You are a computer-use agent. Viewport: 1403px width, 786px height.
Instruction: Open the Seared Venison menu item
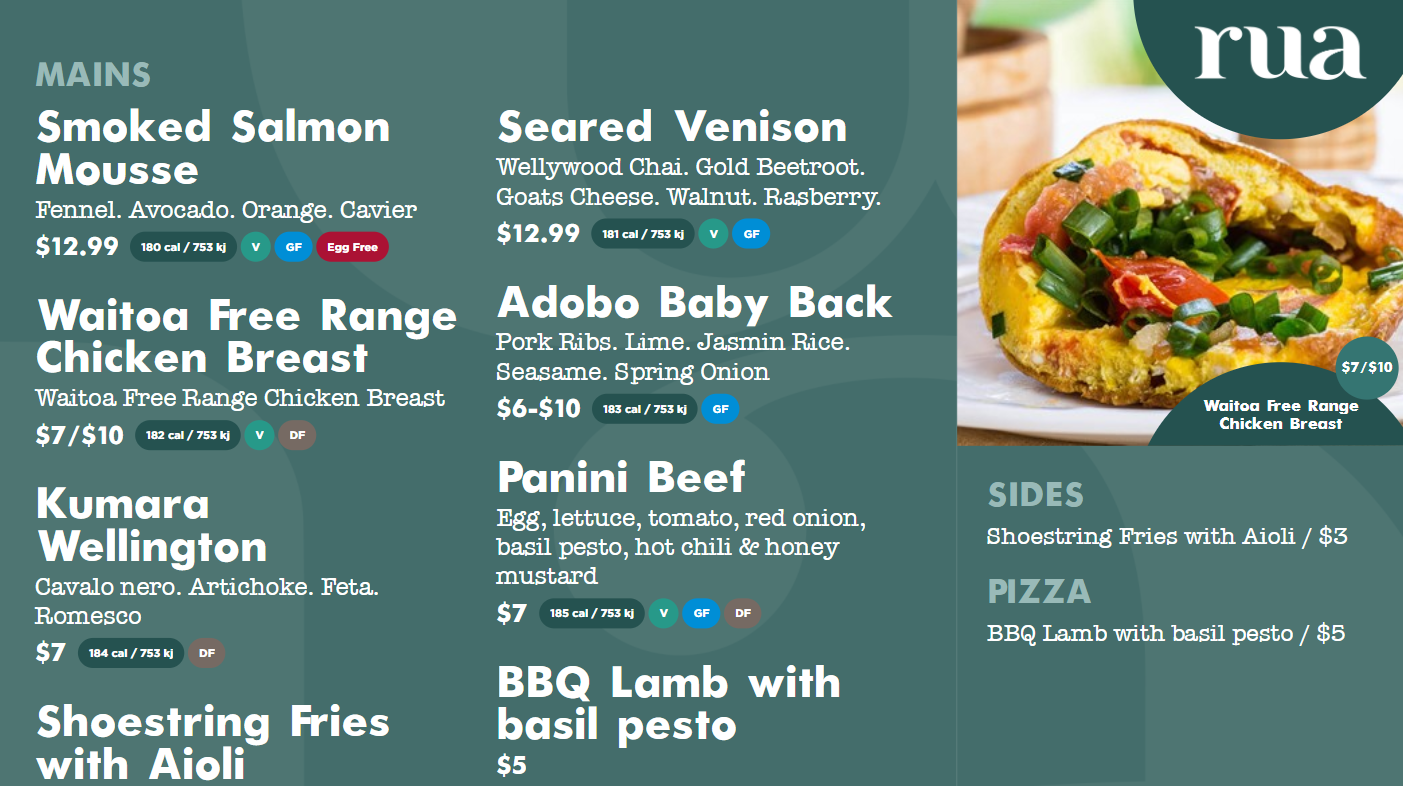672,127
